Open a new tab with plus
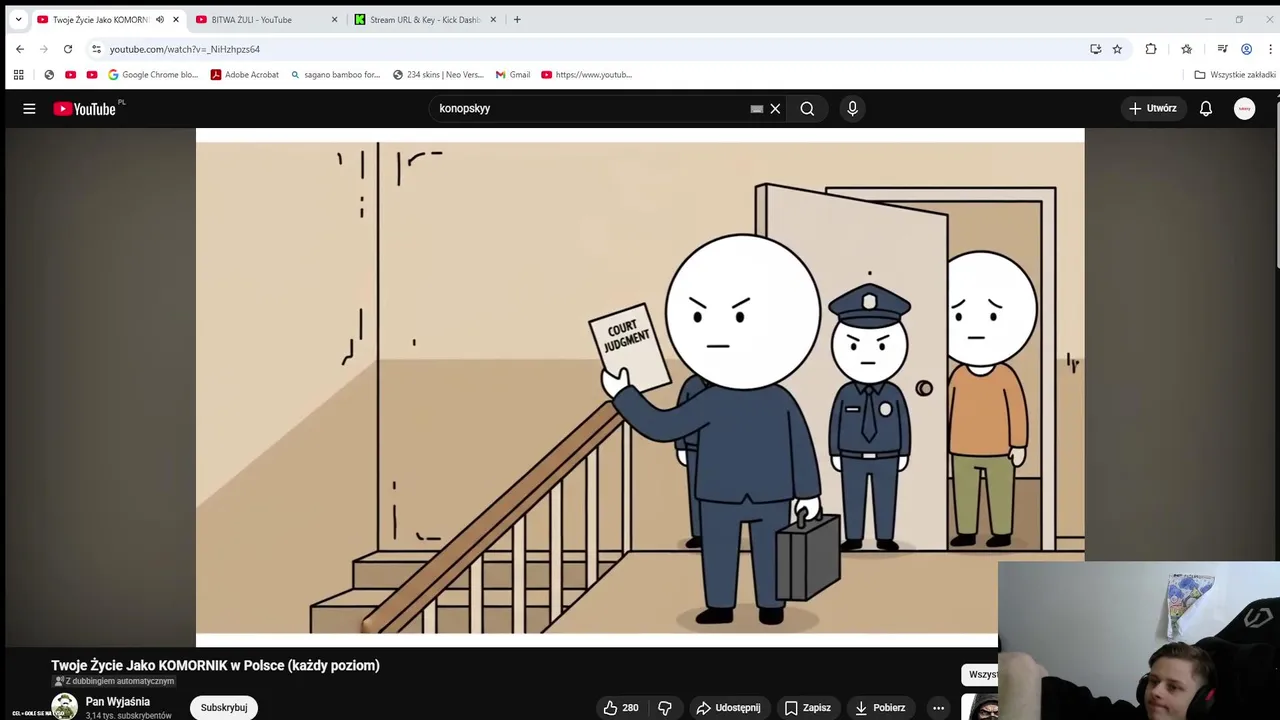 (517, 19)
